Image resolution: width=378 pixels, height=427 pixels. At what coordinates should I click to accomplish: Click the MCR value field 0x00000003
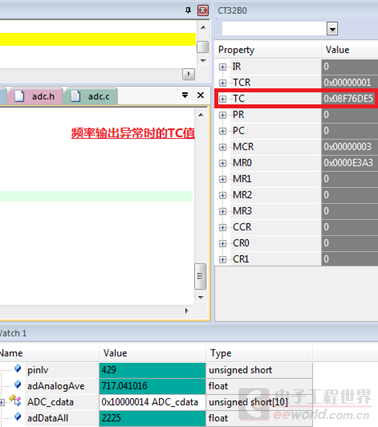pos(349,147)
